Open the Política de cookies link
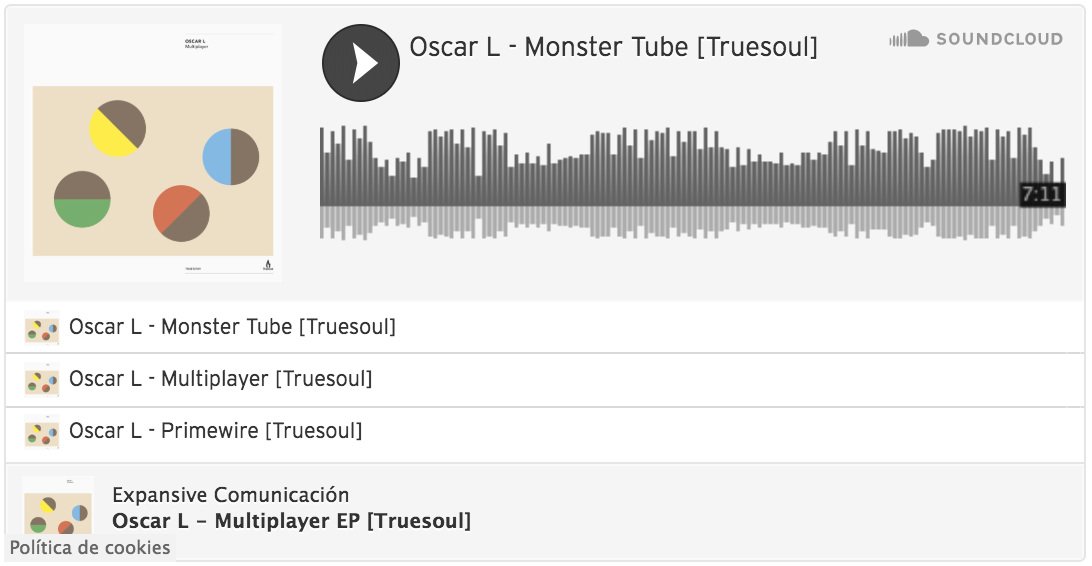Viewport: 1092px width, 566px height. coord(90,548)
